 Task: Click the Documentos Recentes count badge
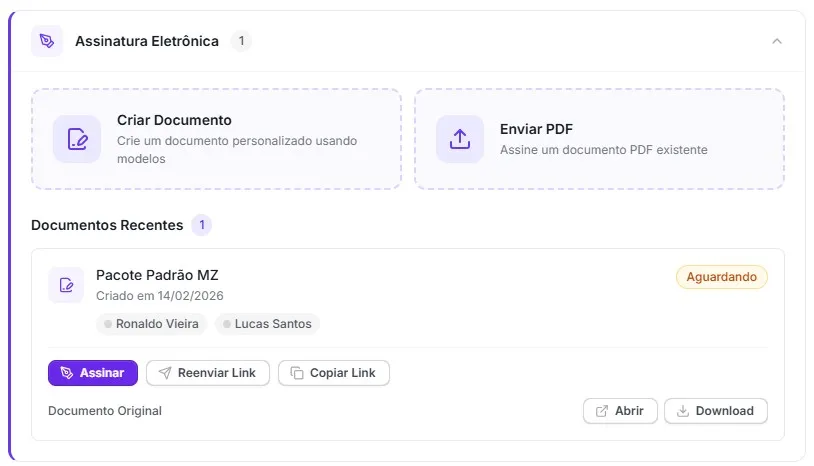pyautogui.click(x=202, y=225)
